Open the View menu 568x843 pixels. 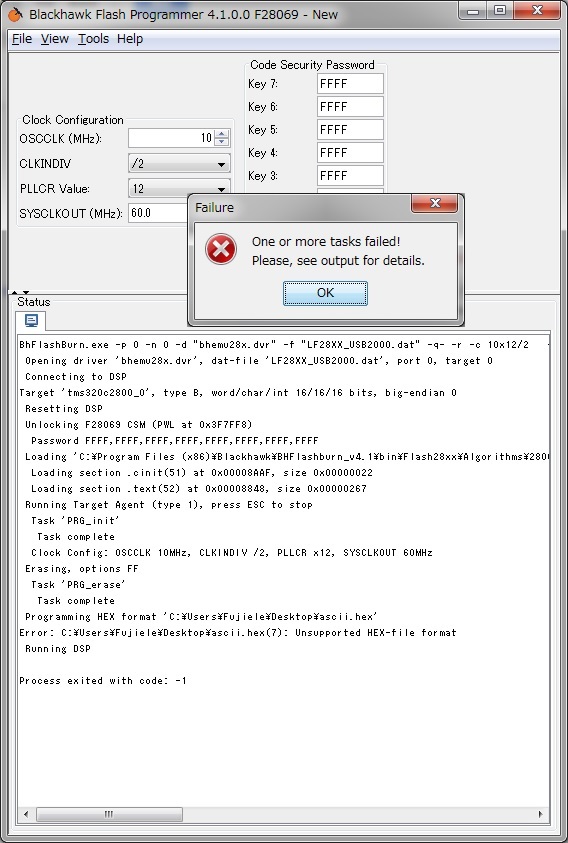pyautogui.click(x=54, y=39)
